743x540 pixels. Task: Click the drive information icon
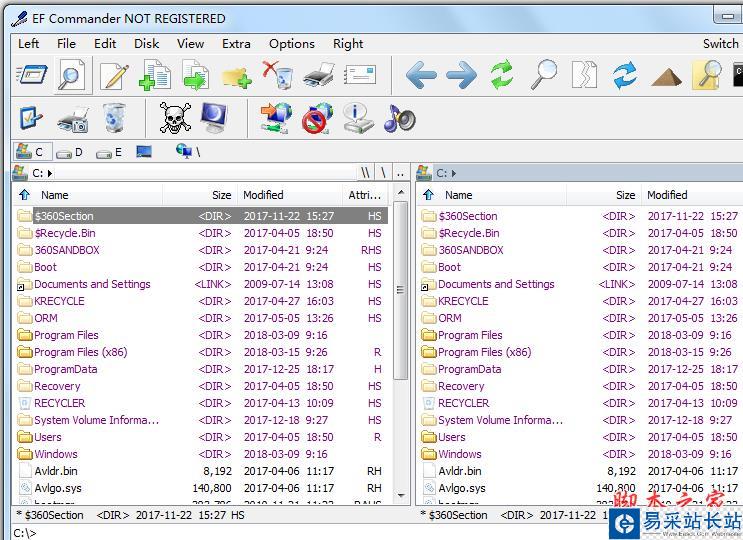358,118
